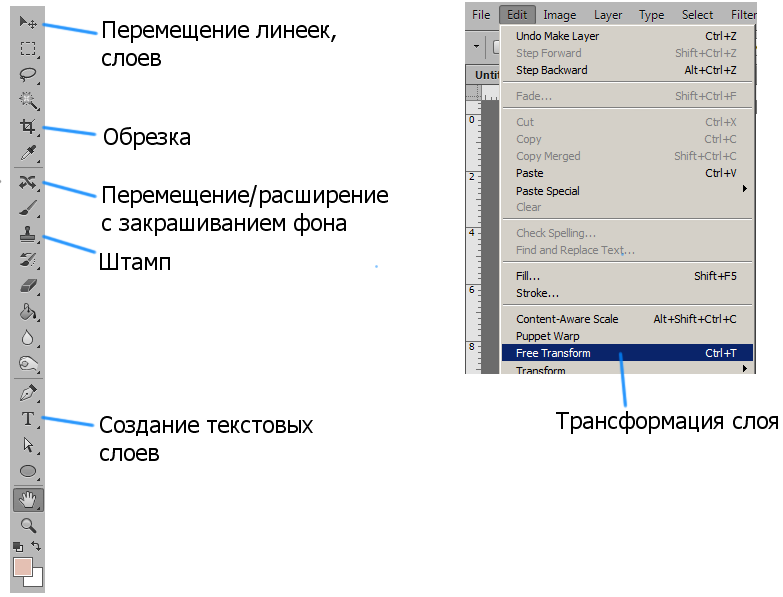Screen dimensions: 783x597
Task: Select the Path Selection tool
Action: point(27,445)
